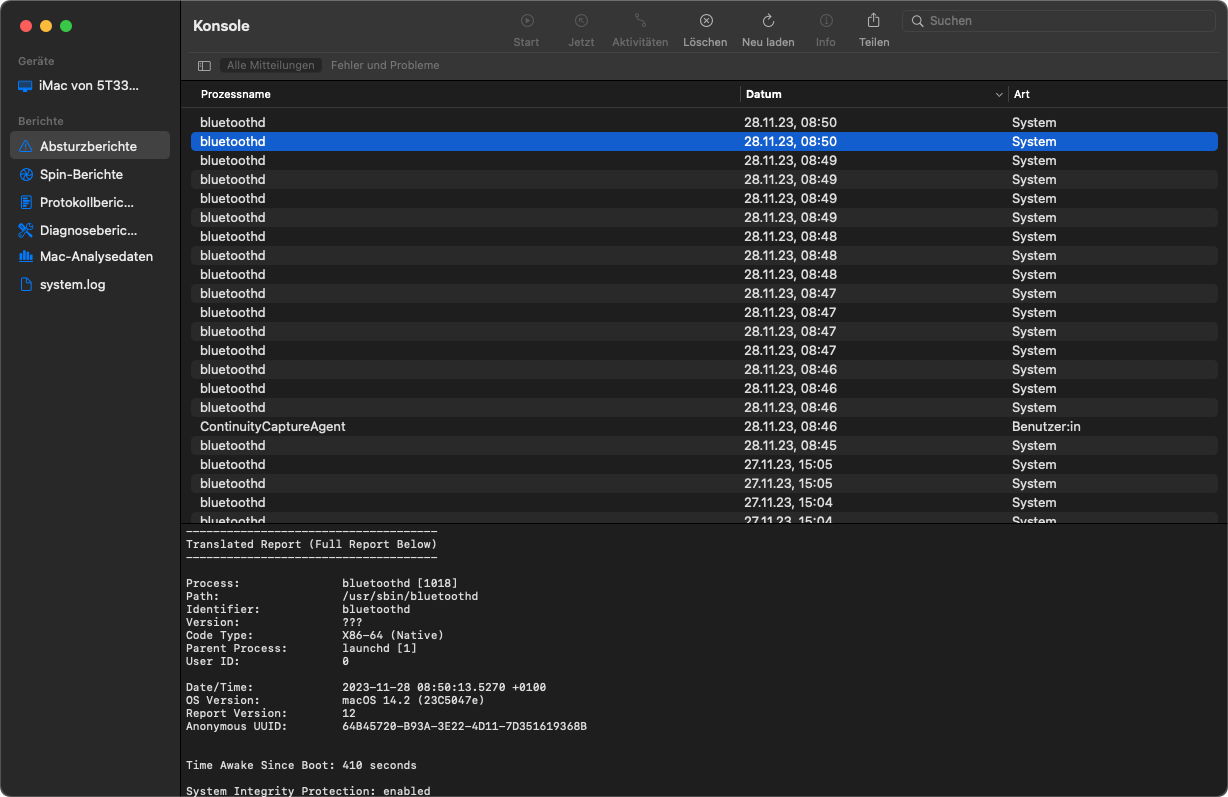Open Spin-Berichte in the sidebar
Image resolution: width=1228 pixels, height=797 pixels.
81,174
